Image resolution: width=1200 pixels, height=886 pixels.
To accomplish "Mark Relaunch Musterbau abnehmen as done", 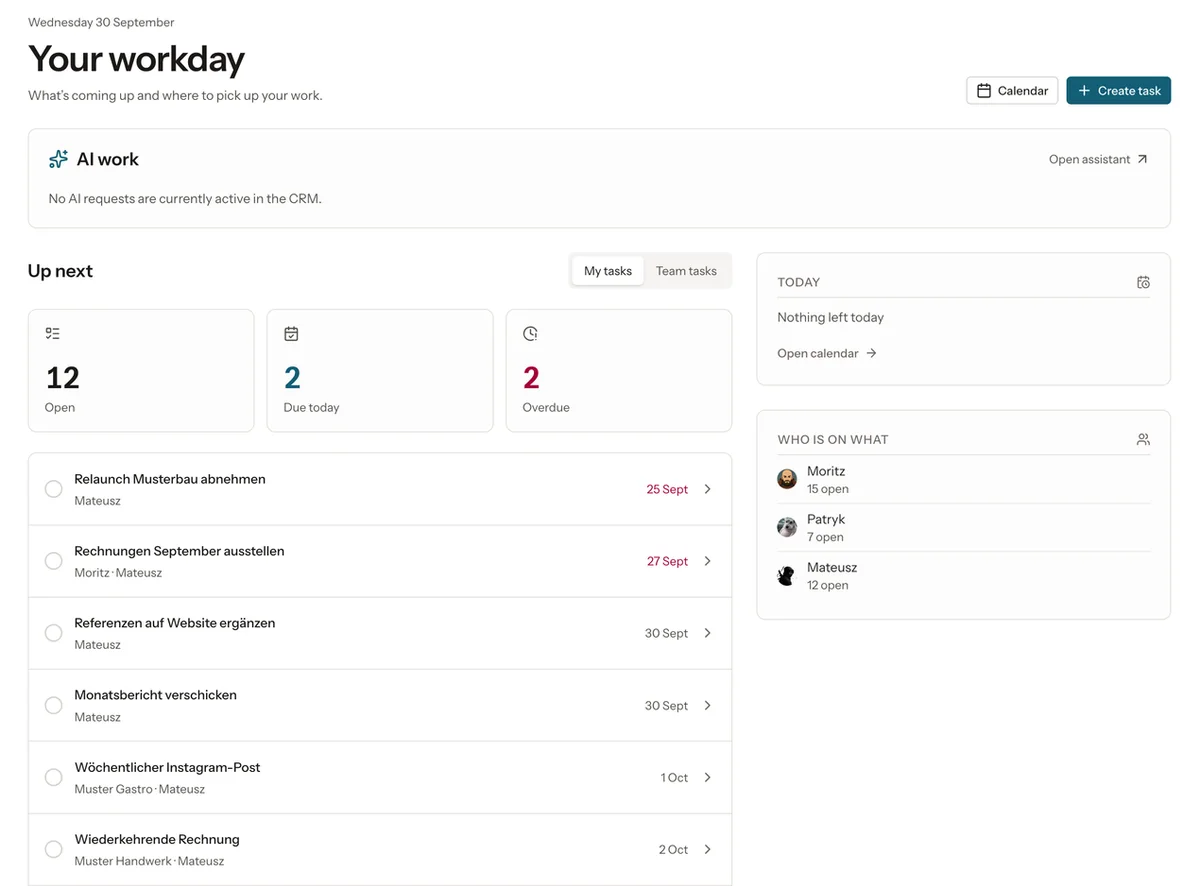I will [54, 489].
